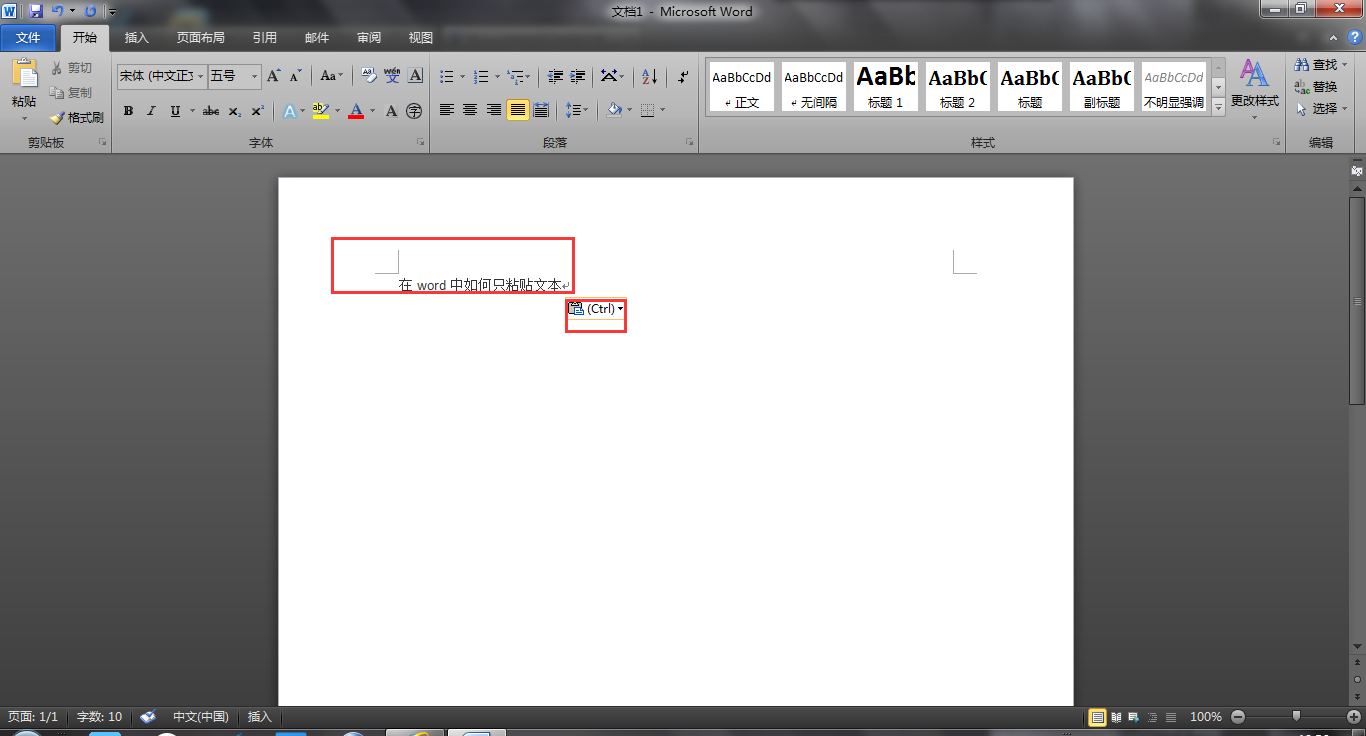Image resolution: width=1366 pixels, height=736 pixels.
Task: Open the Phonetic Guide (wén) tool
Action: click(x=392, y=76)
